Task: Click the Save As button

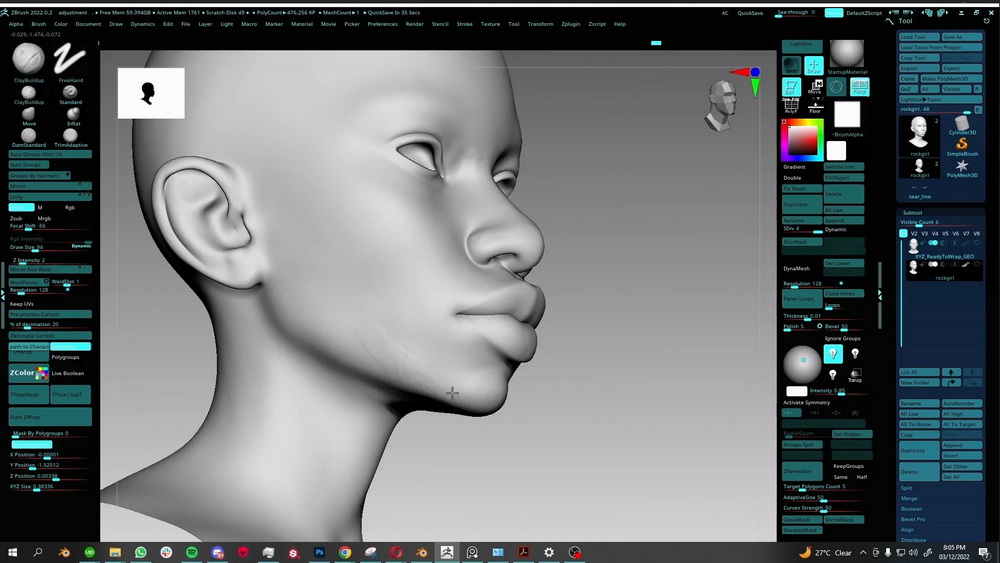Action: (x=962, y=37)
